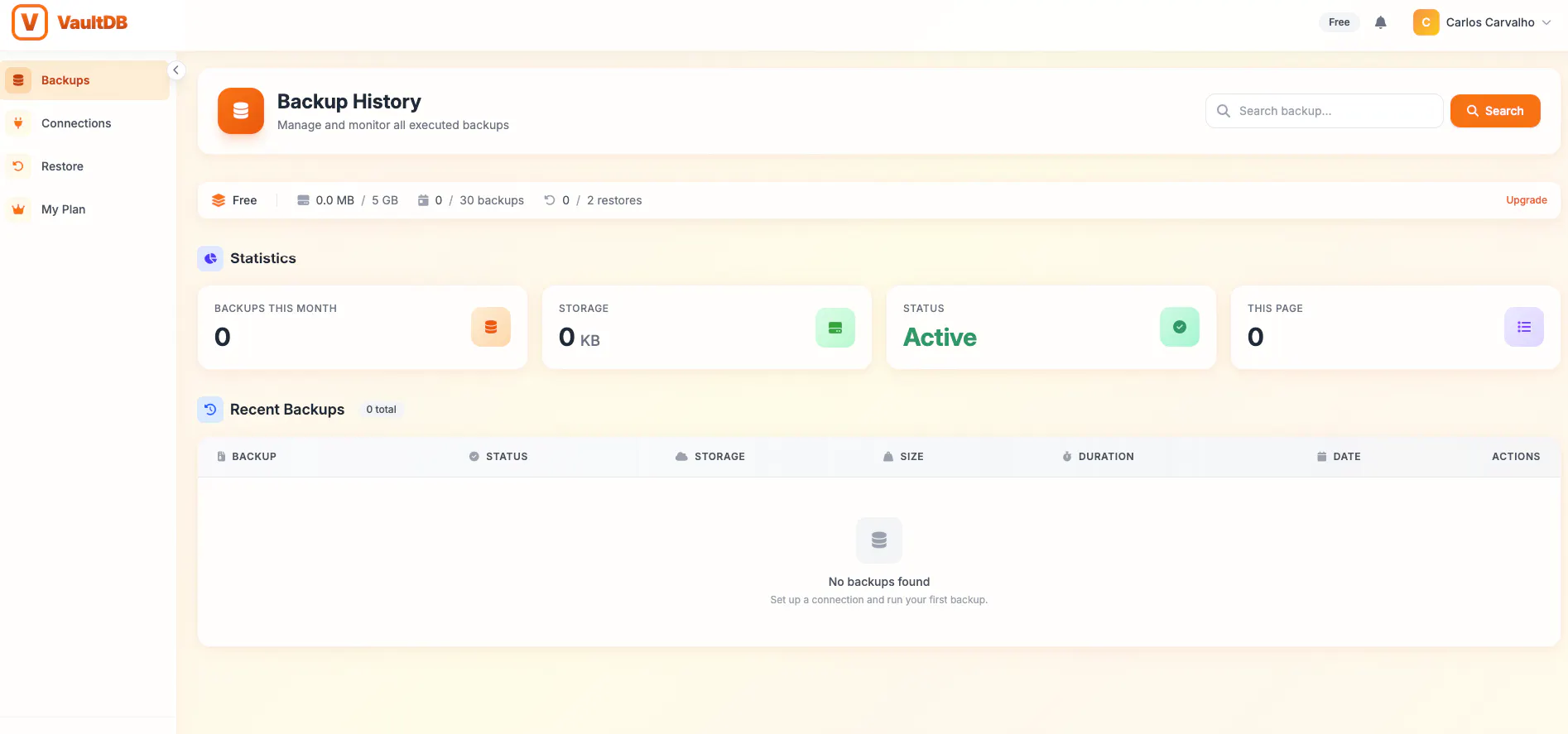Screen dimensions: 1568x734
Task: Click the 'Recent Backups' heading
Action: pyautogui.click(x=287, y=410)
